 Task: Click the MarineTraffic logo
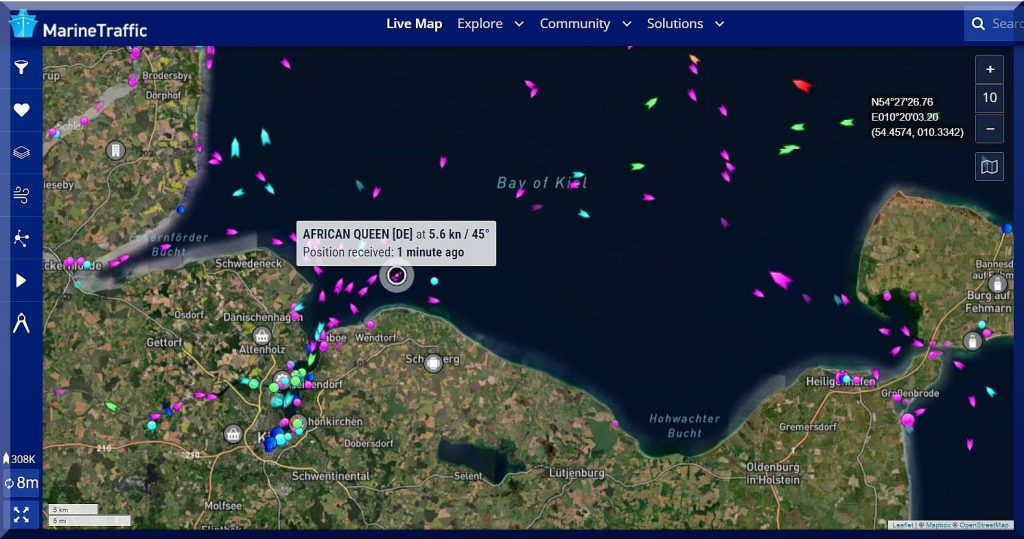(x=78, y=26)
